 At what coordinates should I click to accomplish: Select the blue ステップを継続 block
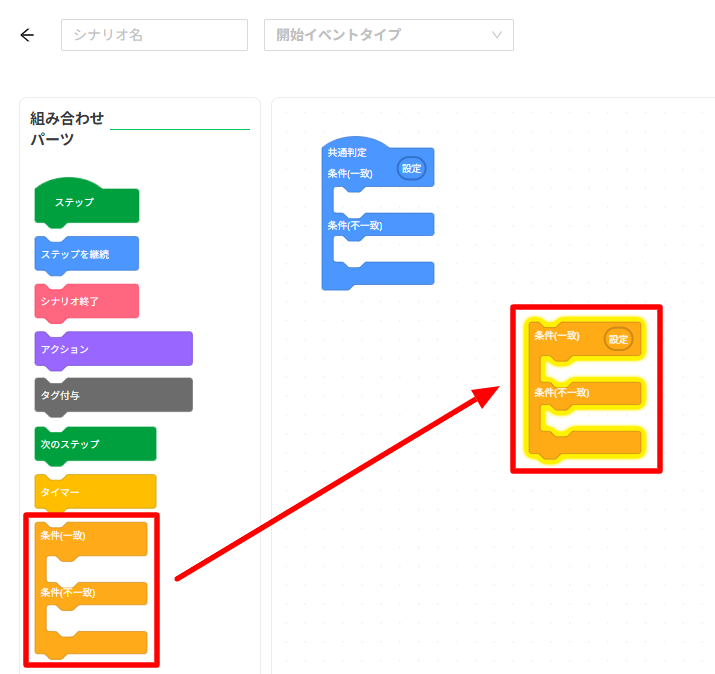coord(86,254)
